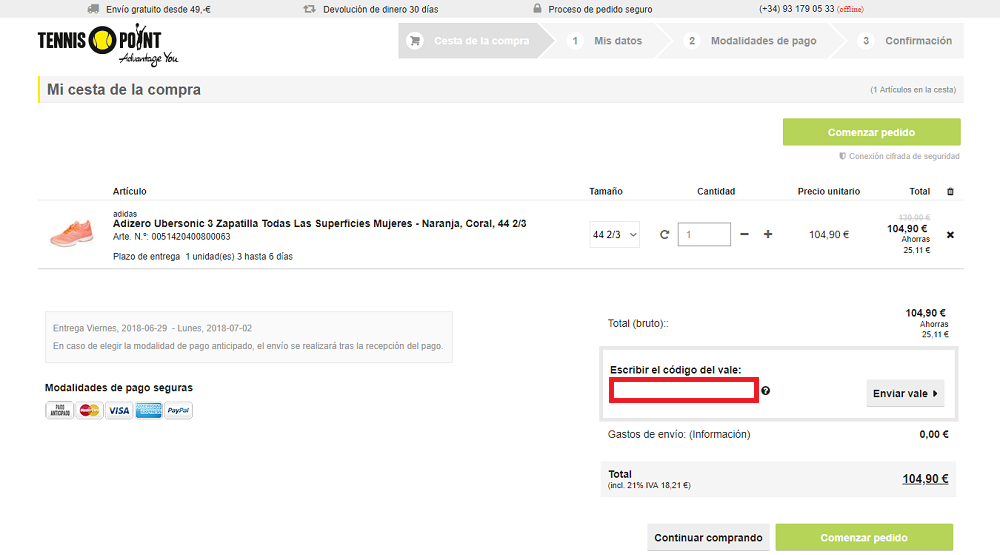Open the size dropdown showing 44 2/3
Viewport: 1000px width, 555px height.
coord(614,235)
